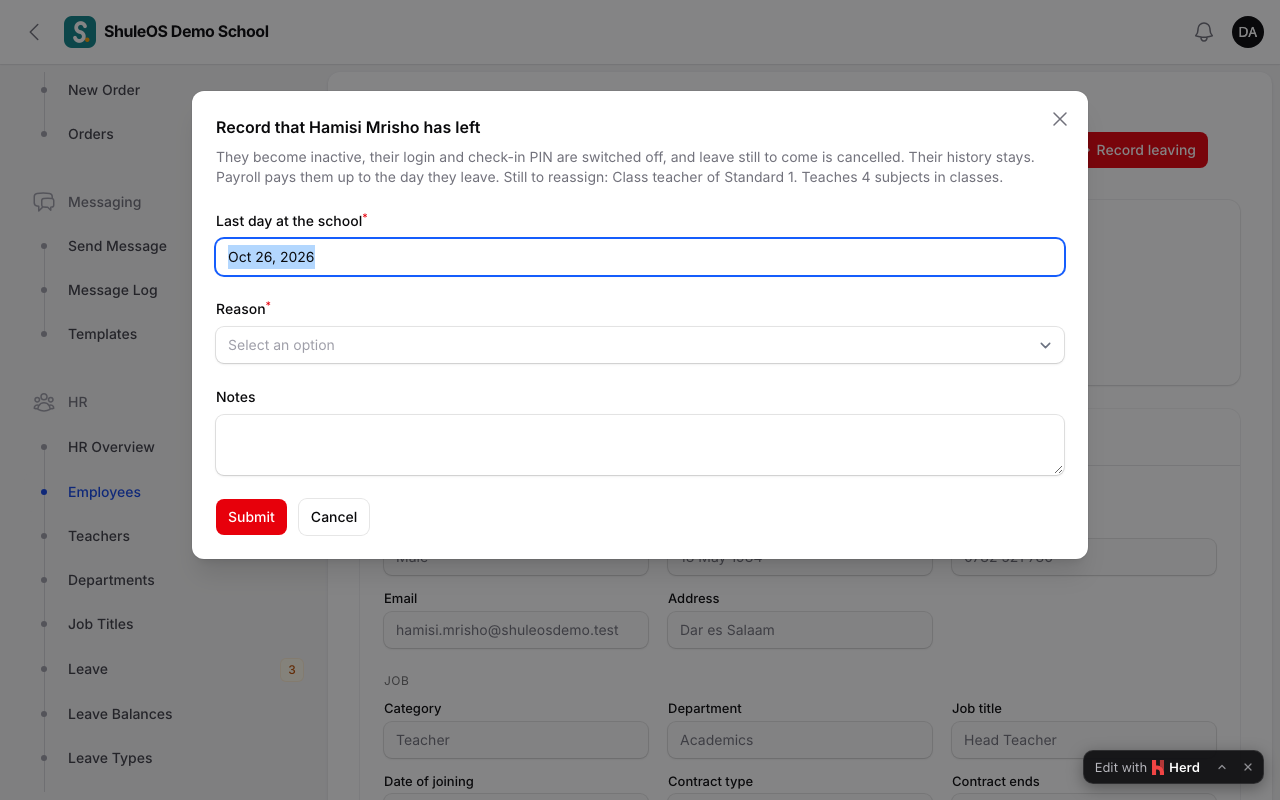Image resolution: width=1280 pixels, height=800 pixels.
Task: Click the back arrow icon
Action: 34,32
